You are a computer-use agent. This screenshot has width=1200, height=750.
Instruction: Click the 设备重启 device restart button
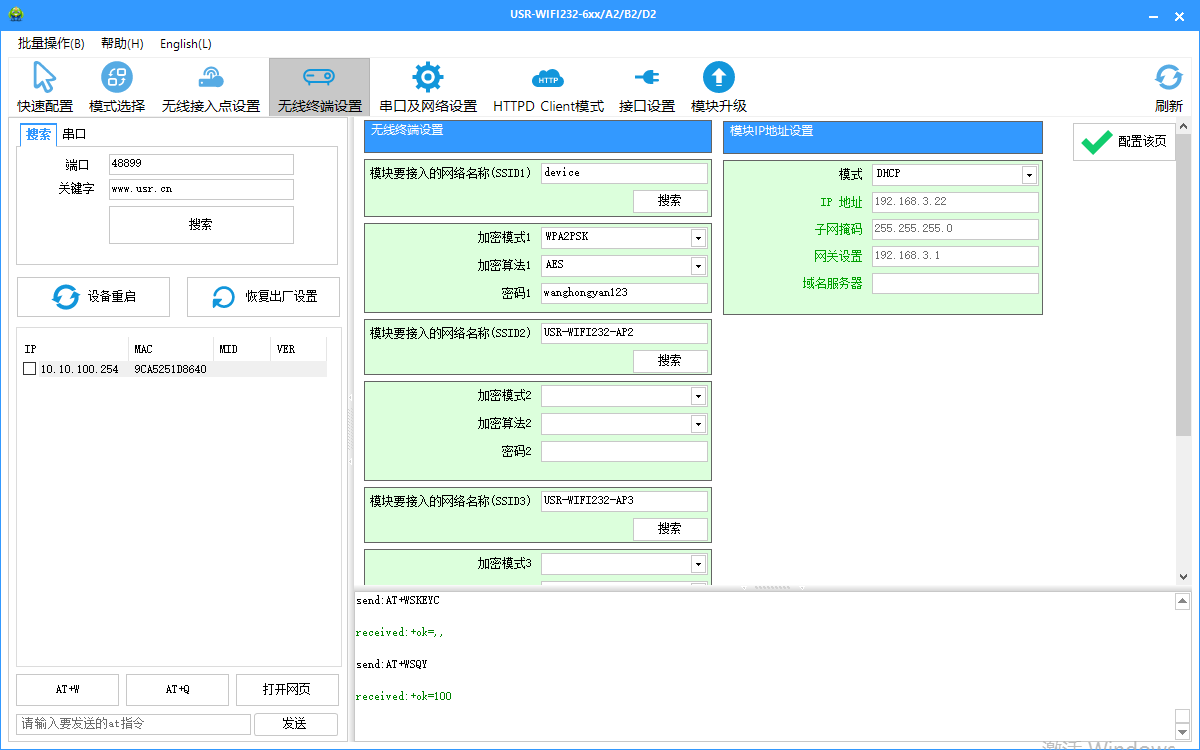point(94,297)
